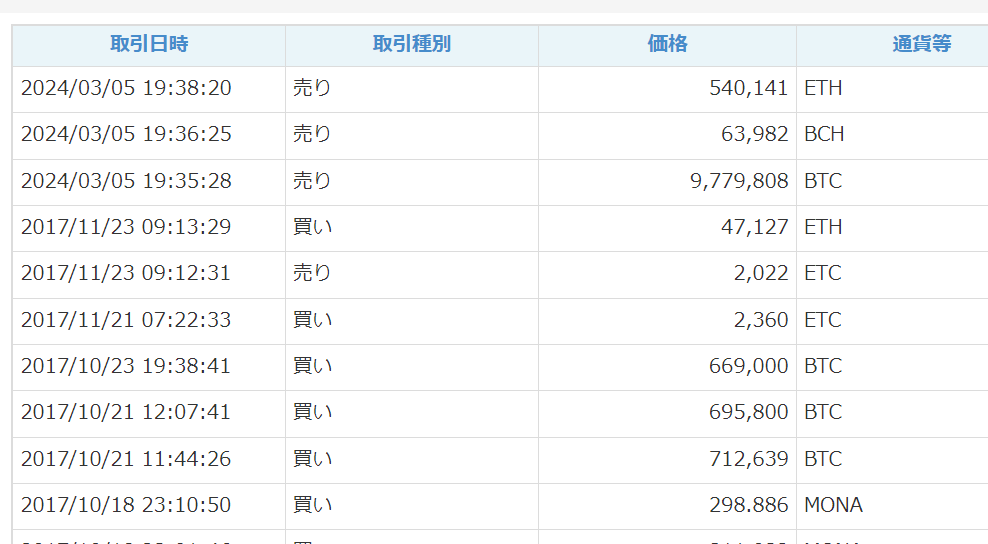Click 売り in the 09:12:31 row

(312, 273)
